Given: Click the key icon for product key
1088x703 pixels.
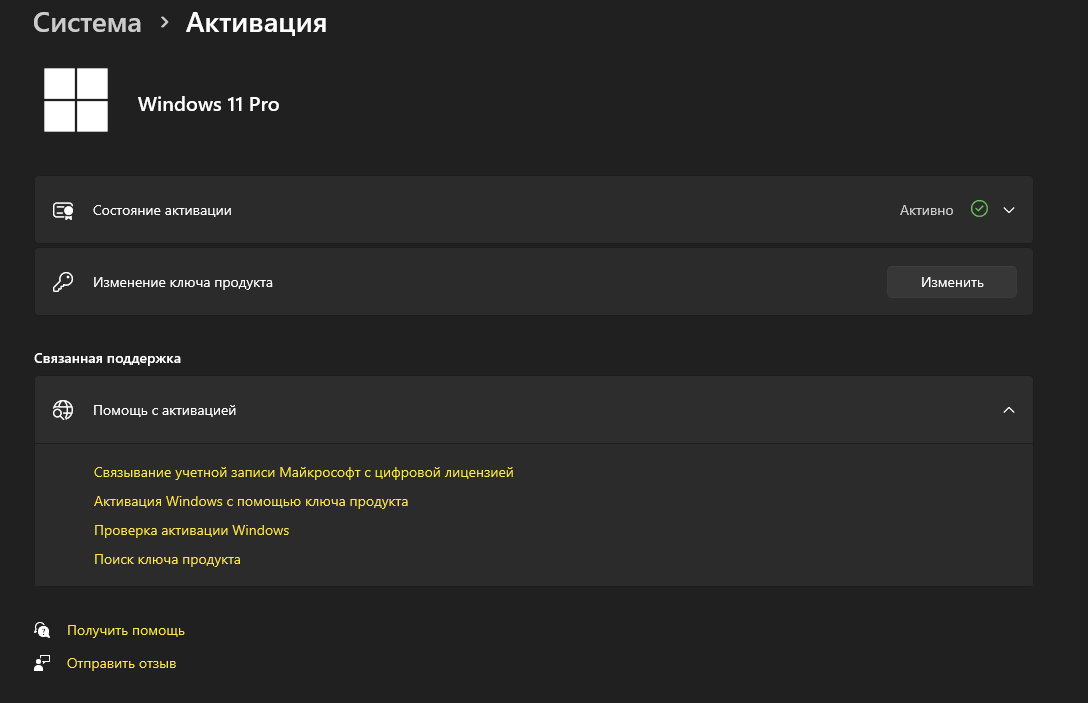Looking at the screenshot, I should click(63, 282).
